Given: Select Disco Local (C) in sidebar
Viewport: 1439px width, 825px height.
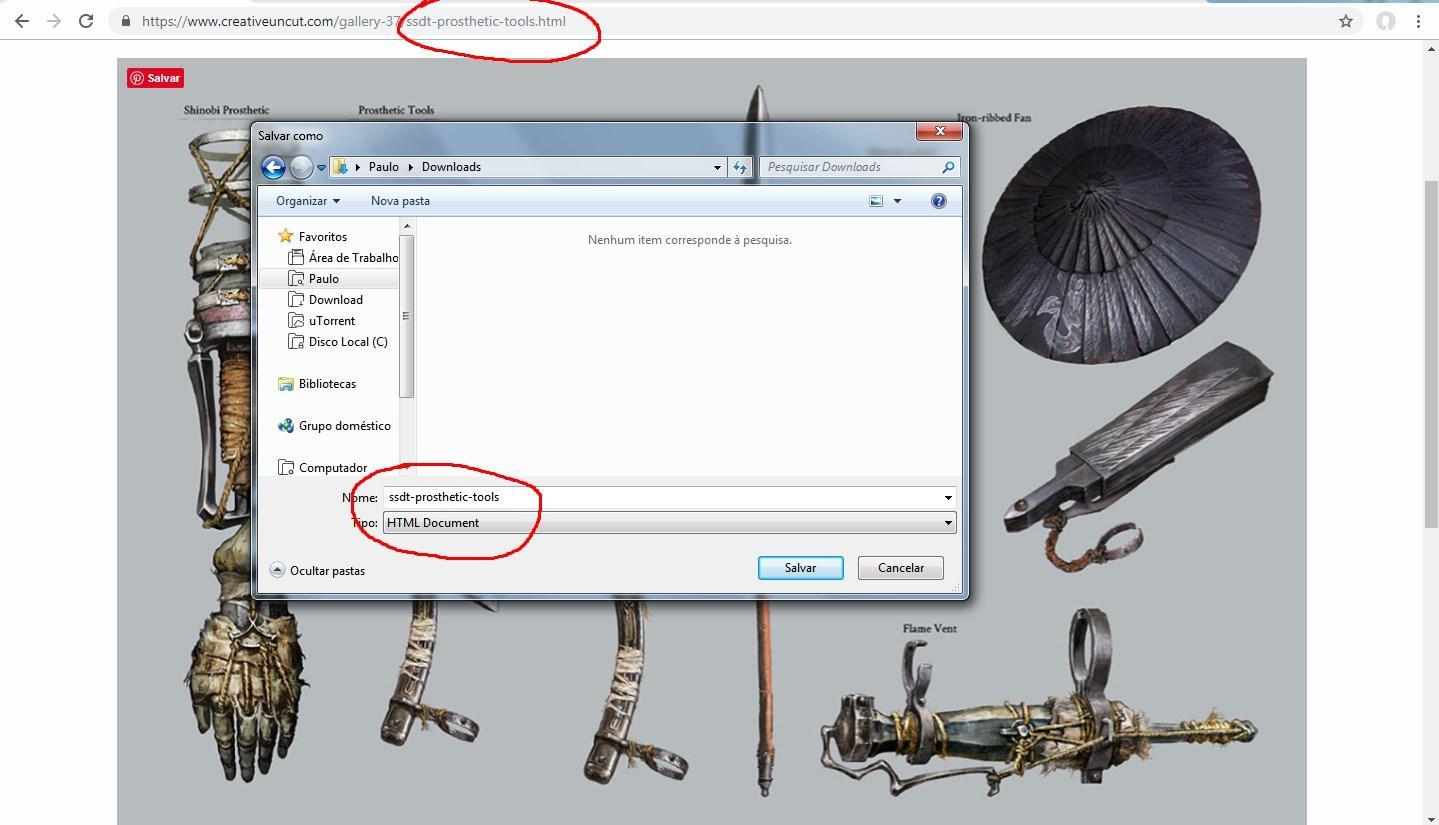Looking at the screenshot, I should (x=348, y=342).
